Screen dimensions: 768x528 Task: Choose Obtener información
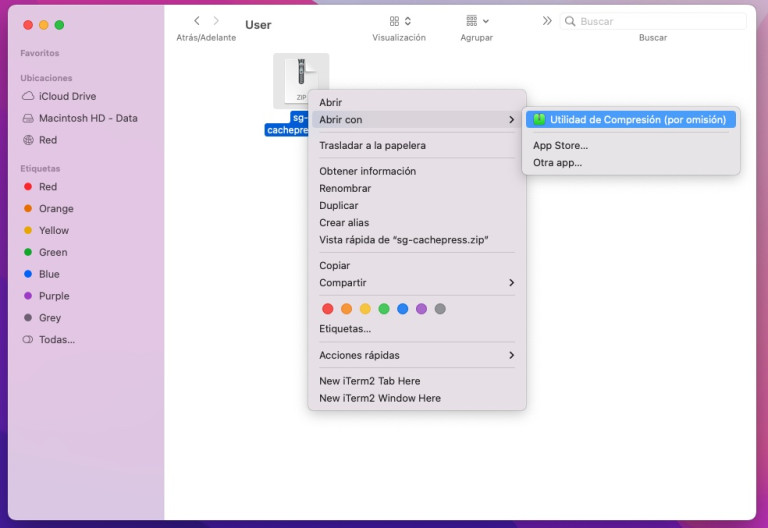[417, 171]
